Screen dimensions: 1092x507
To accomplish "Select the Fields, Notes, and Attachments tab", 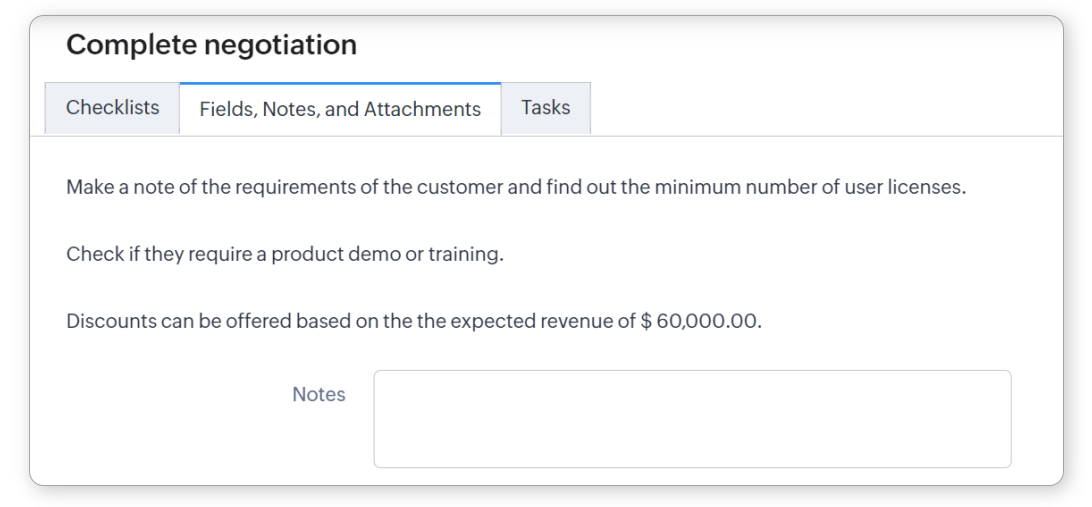I will (x=340, y=109).
